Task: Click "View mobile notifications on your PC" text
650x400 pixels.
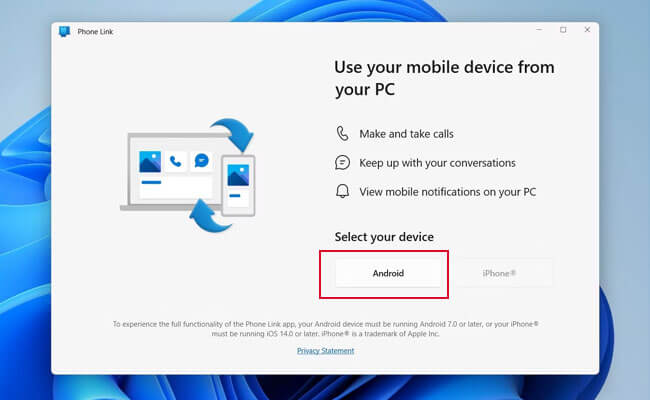Action: 448,192
